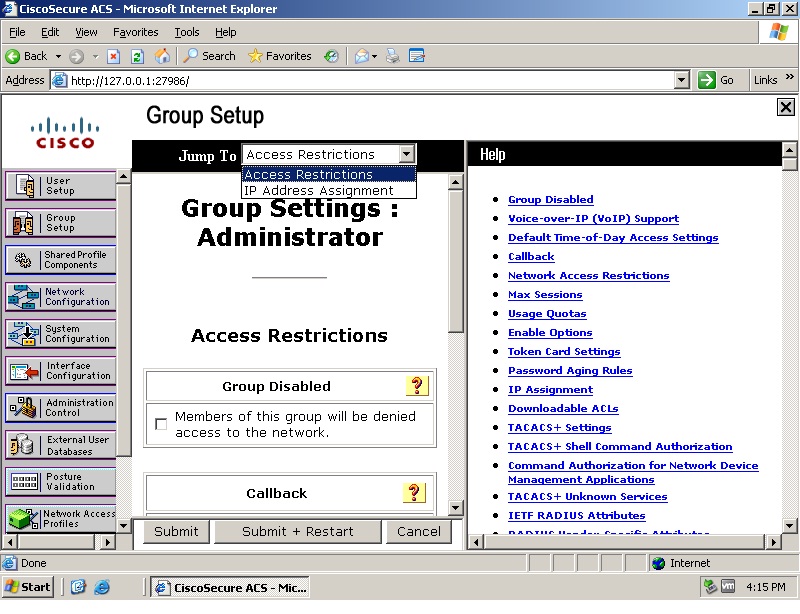Open External User Databases section
The image size is (800, 614).
tap(60, 445)
